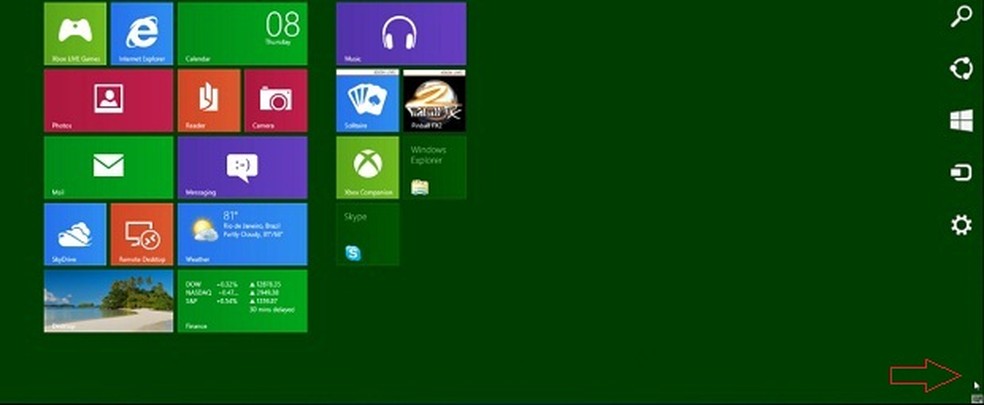Click the Start charm Windows logo
984x405 pixels.
click(x=961, y=120)
